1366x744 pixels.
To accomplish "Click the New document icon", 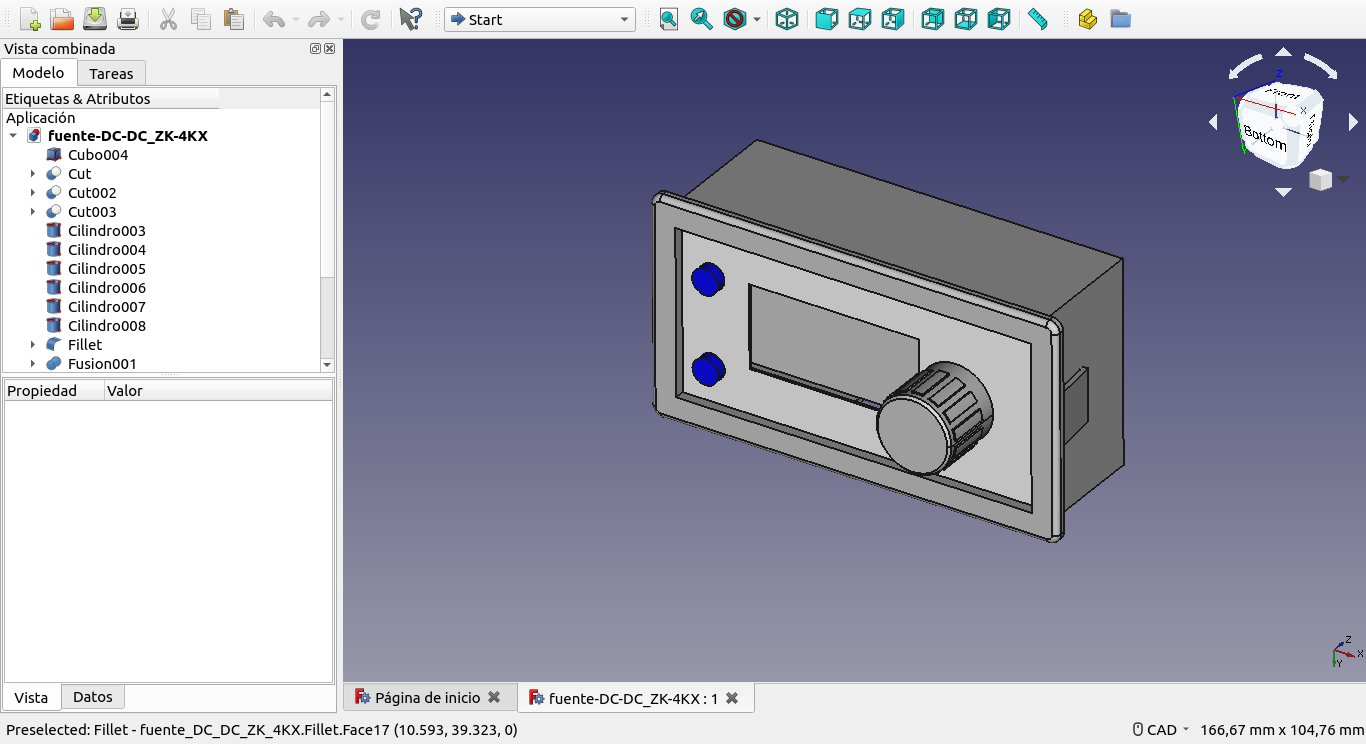I will 29,19.
